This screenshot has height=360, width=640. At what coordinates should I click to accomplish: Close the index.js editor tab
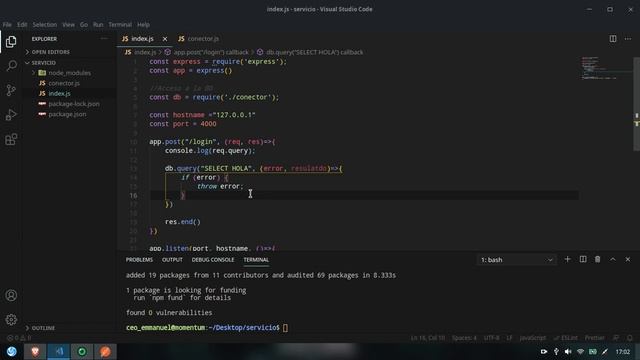(165, 39)
